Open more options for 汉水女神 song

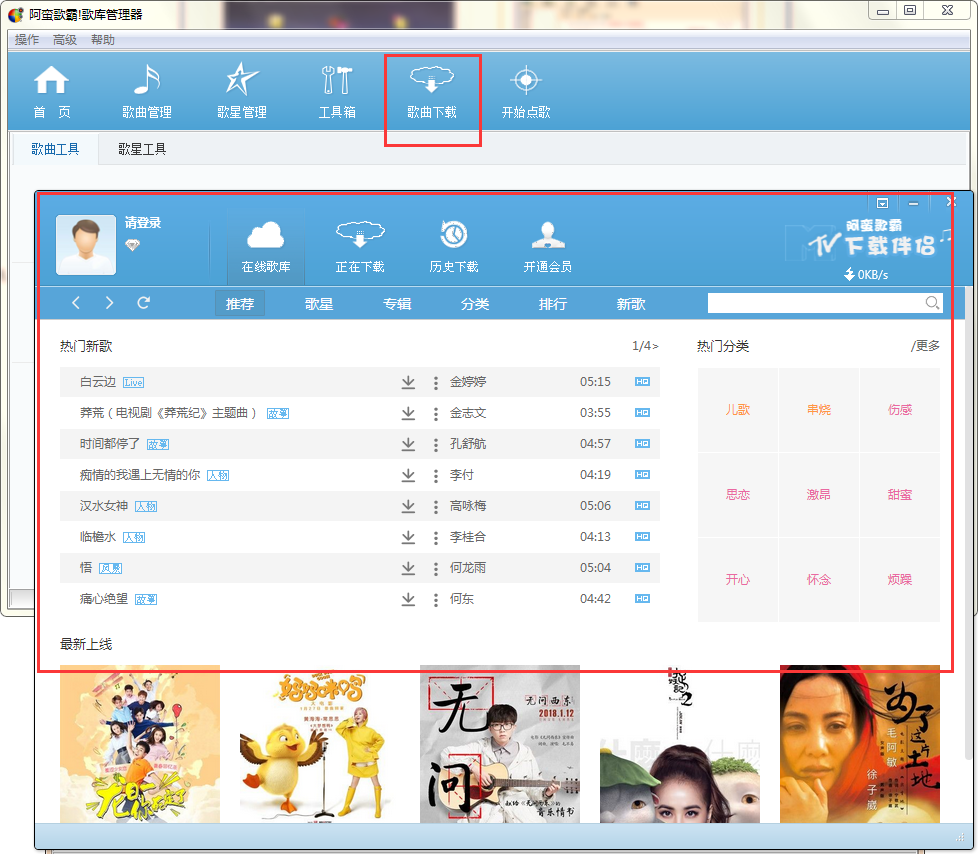436,506
